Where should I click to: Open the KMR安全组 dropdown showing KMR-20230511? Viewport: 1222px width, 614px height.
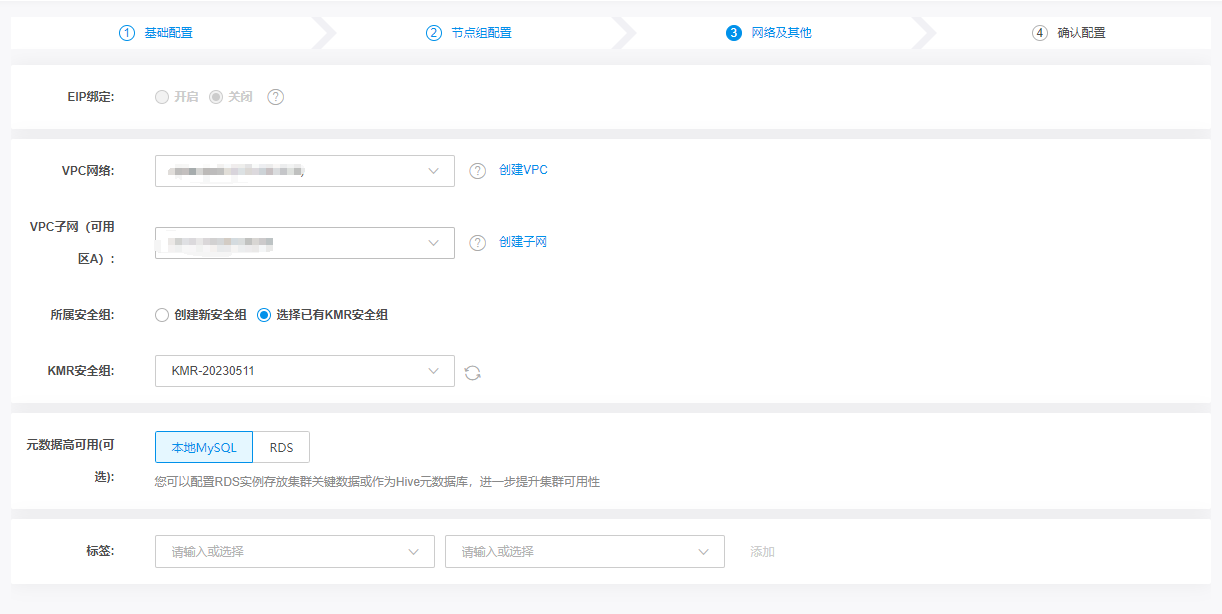click(x=304, y=371)
